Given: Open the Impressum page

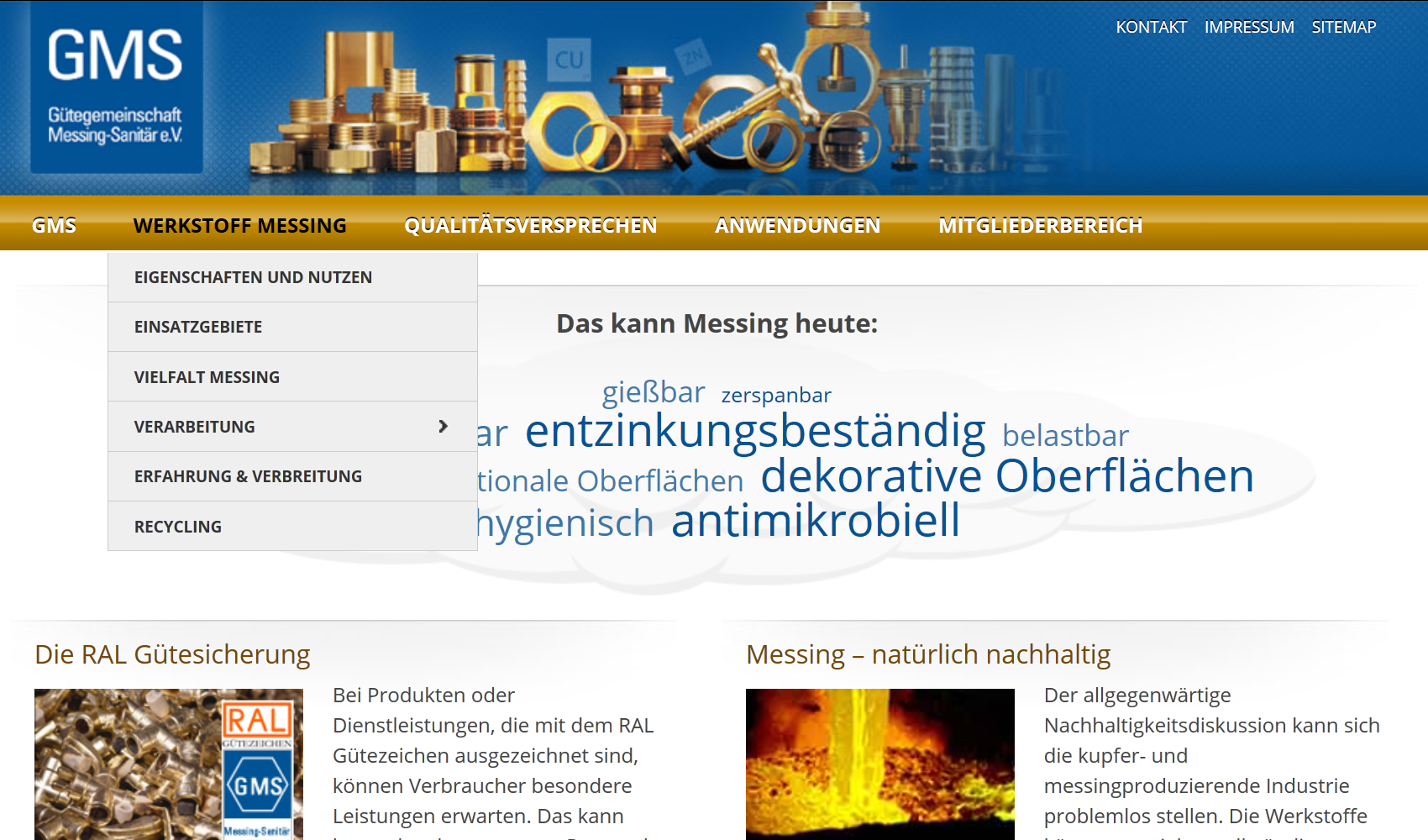Looking at the screenshot, I should point(1248,27).
